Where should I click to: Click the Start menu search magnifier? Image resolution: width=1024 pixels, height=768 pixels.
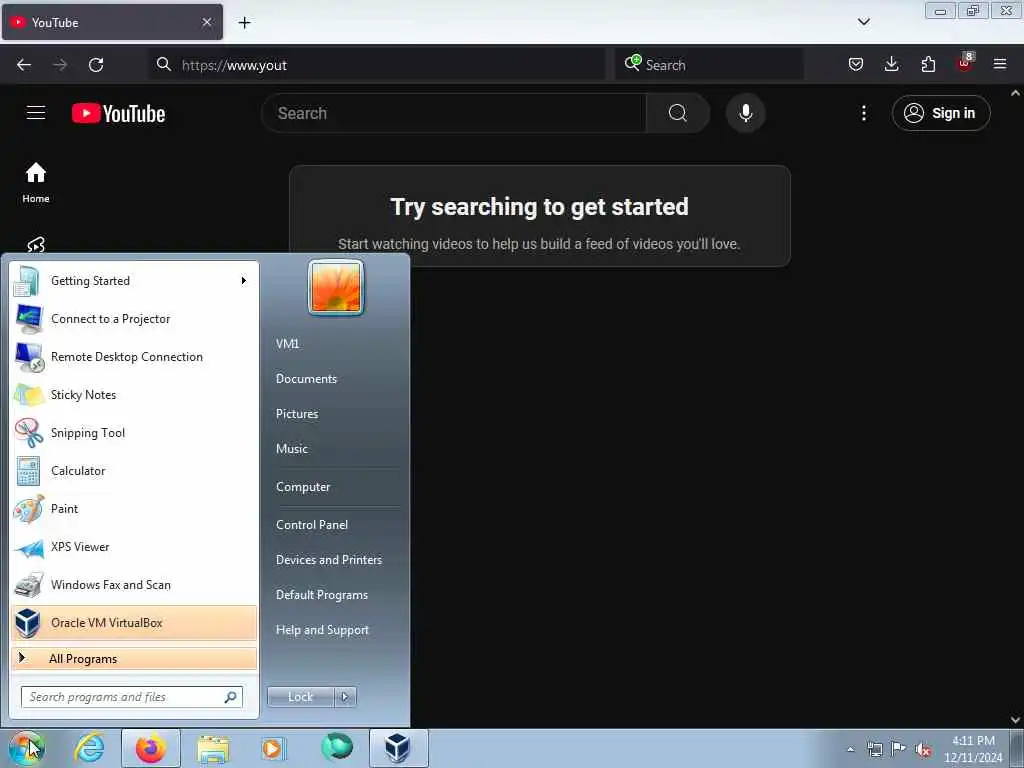coord(231,697)
